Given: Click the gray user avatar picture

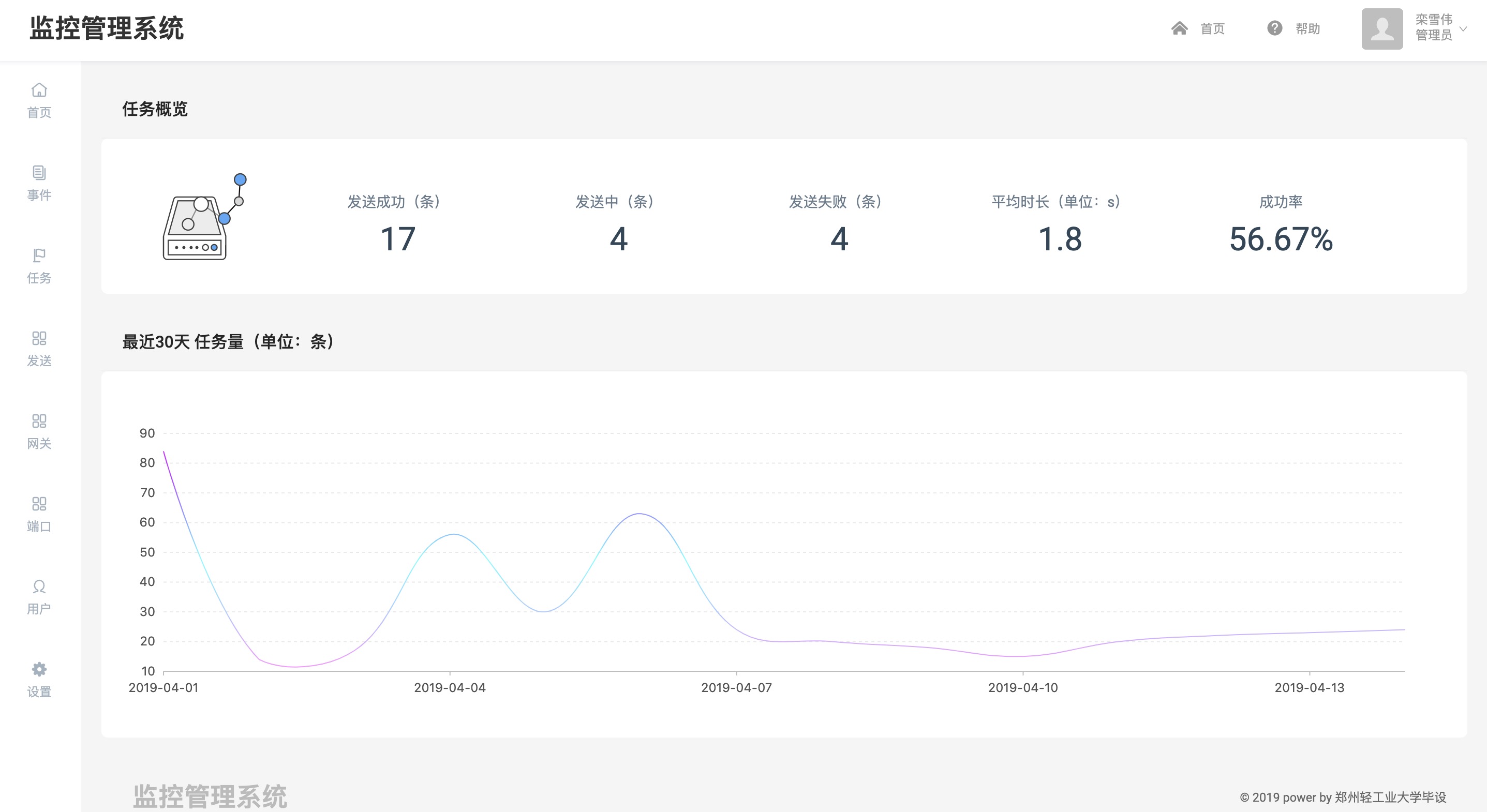Looking at the screenshot, I should (x=1382, y=28).
